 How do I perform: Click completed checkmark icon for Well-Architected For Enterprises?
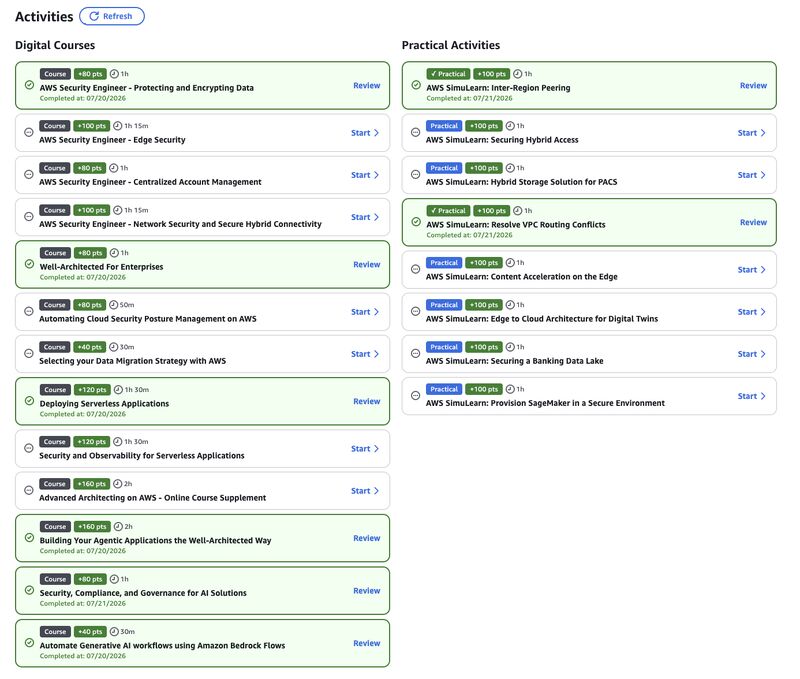[x=29, y=264]
